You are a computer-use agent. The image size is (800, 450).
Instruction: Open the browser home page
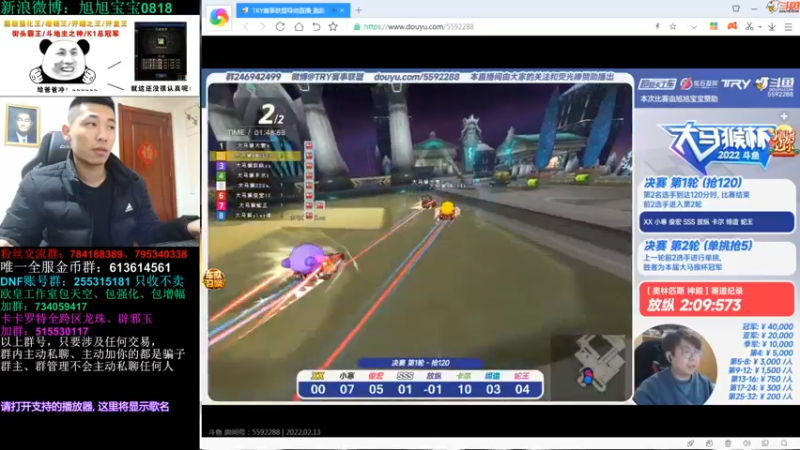click(298, 27)
